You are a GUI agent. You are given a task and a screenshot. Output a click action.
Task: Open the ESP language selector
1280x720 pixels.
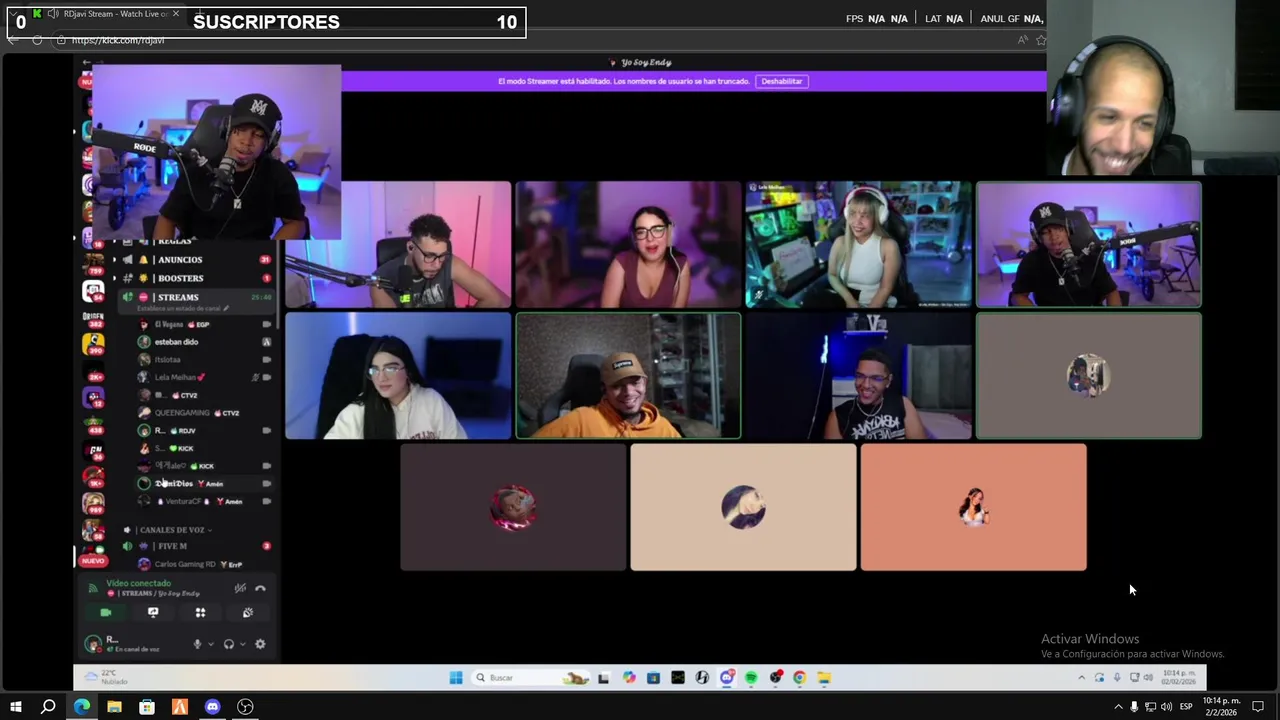click(1186, 707)
